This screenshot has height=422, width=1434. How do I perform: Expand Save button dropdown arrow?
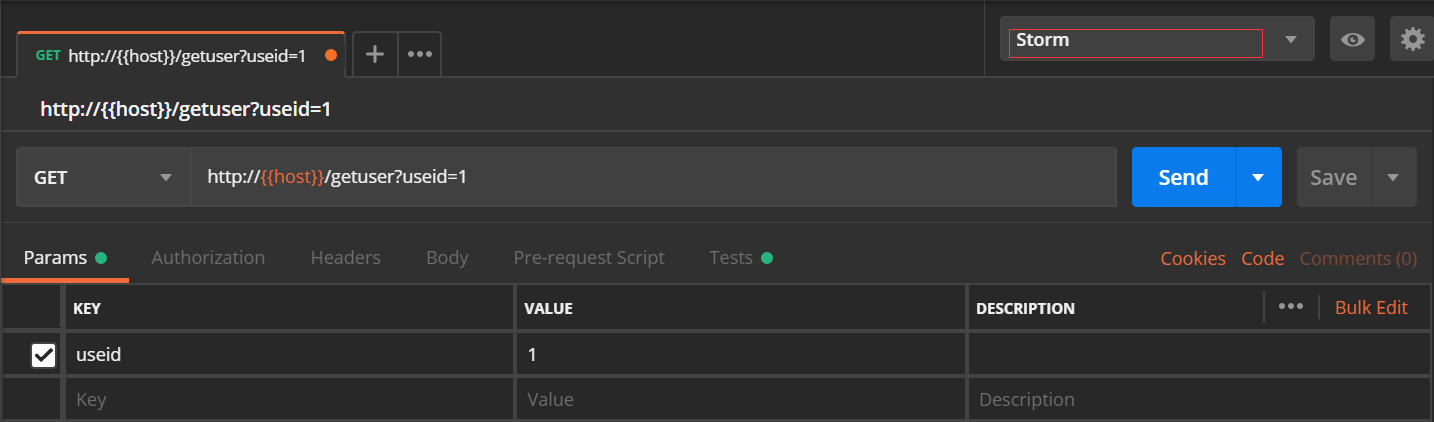pyautogui.click(x=1393, y=177)
